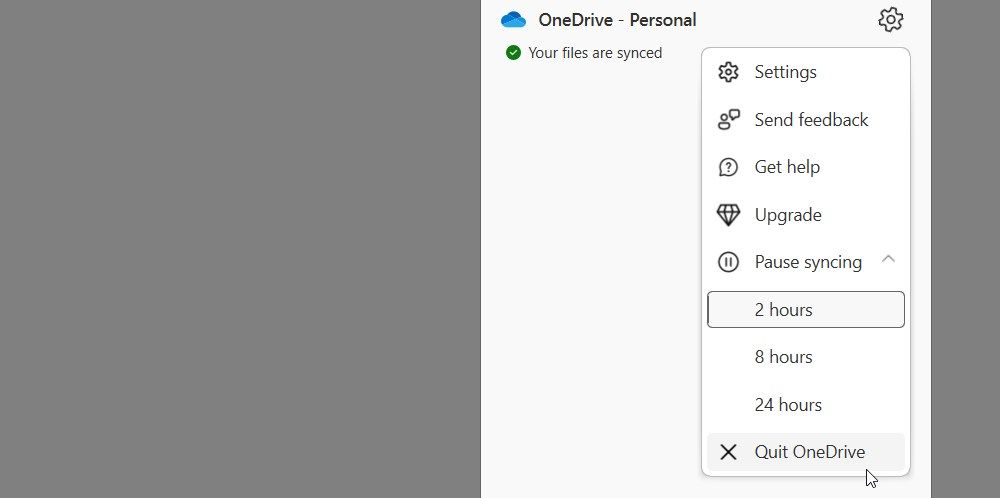Collapse Pause syncing using the chevron arrow
Image resolution: width=1000 pixels, height=498 pixels.
coord(888,260)
